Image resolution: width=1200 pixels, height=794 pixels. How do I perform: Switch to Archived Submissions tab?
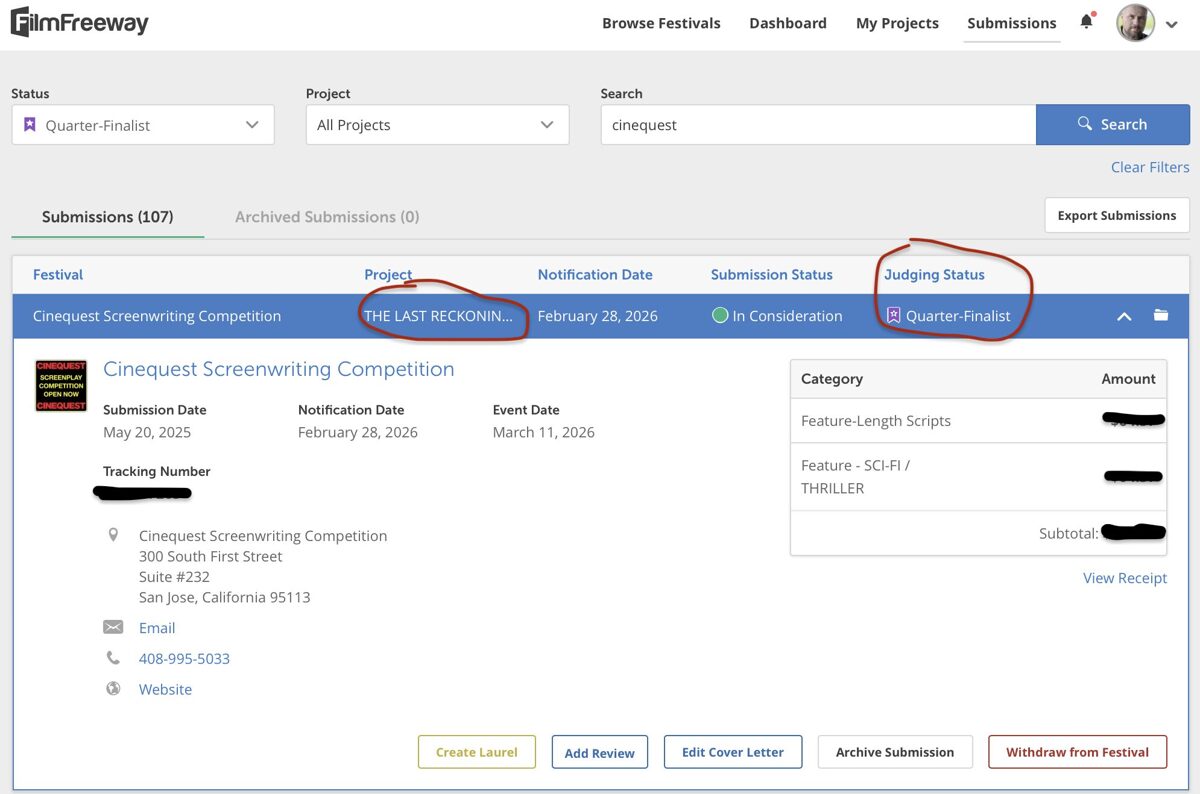coord(327,217)
